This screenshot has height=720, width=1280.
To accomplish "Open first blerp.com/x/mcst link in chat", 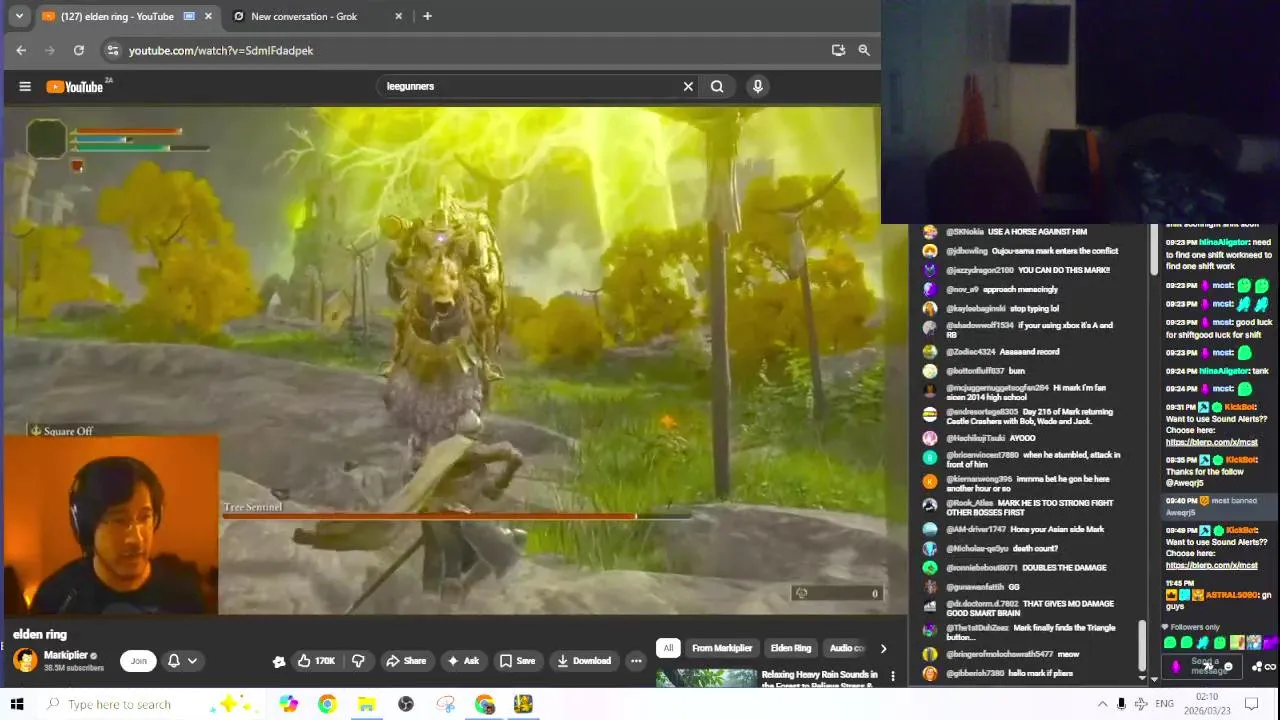I will point(1211,442).
